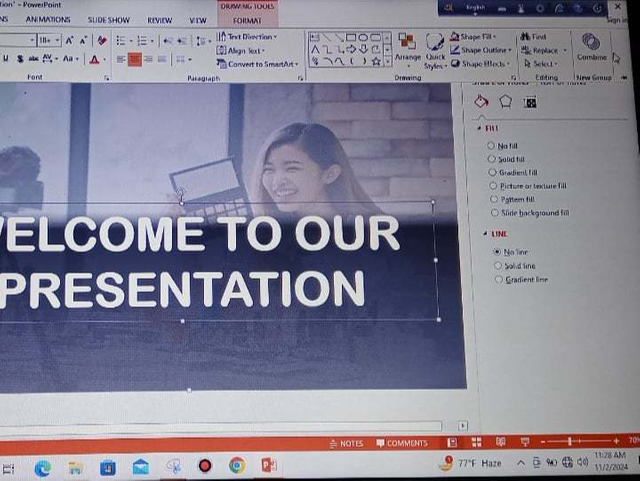The width and height of the screenshot is (640, 481).
Task: Open the Slide Show tab
Action: [109, 20]
